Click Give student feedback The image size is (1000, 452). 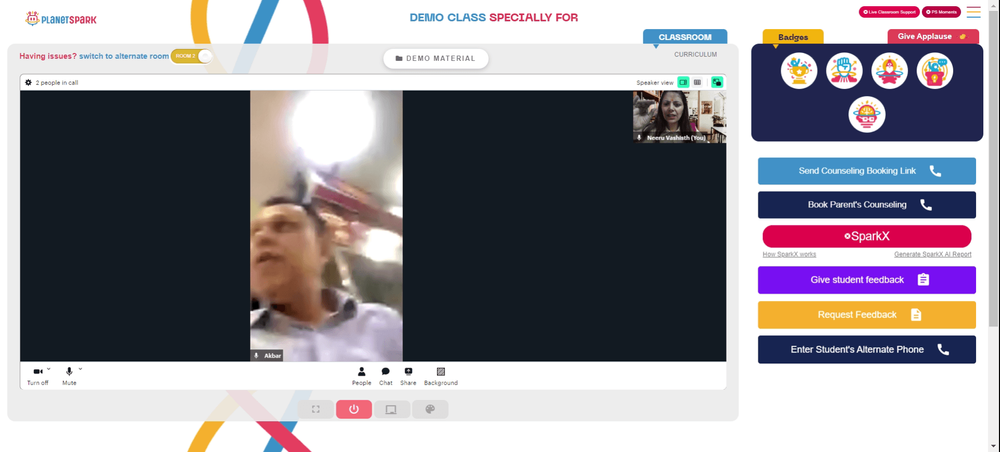click(x=867, y=280)
